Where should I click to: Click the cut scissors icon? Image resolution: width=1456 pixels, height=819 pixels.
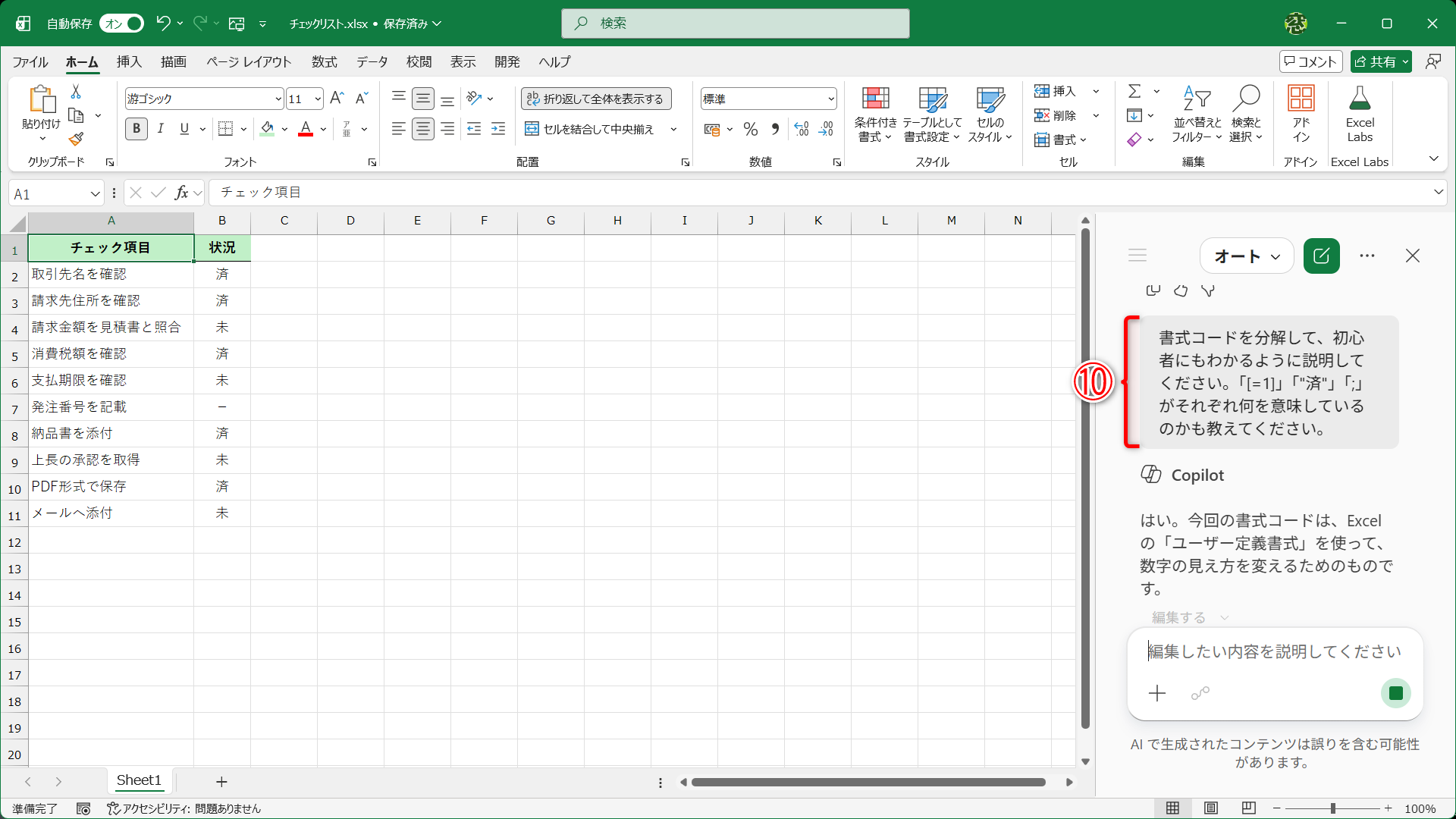coord(76,92)
